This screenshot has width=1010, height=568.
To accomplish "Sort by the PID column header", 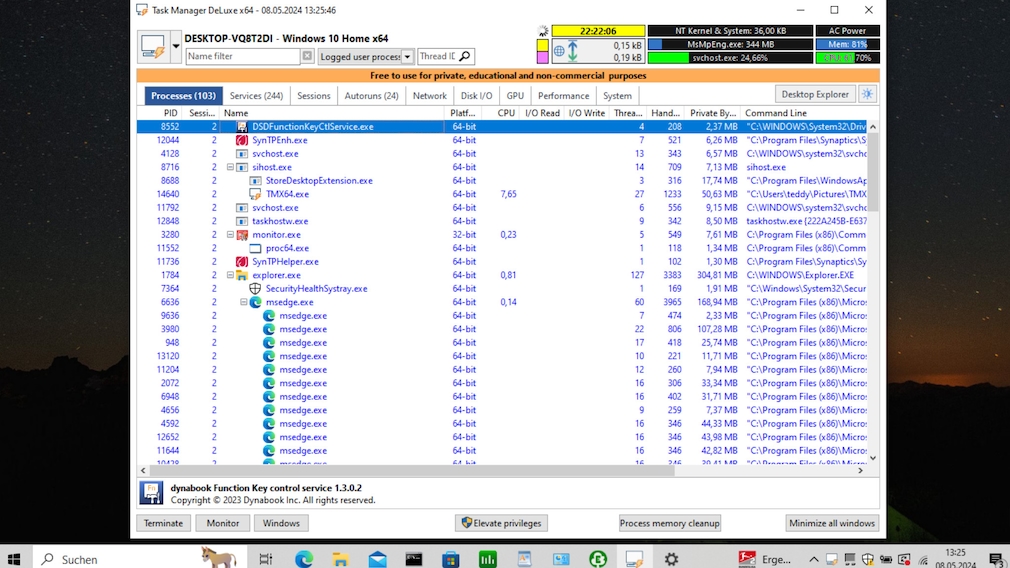I will click(x=170, y=113).
